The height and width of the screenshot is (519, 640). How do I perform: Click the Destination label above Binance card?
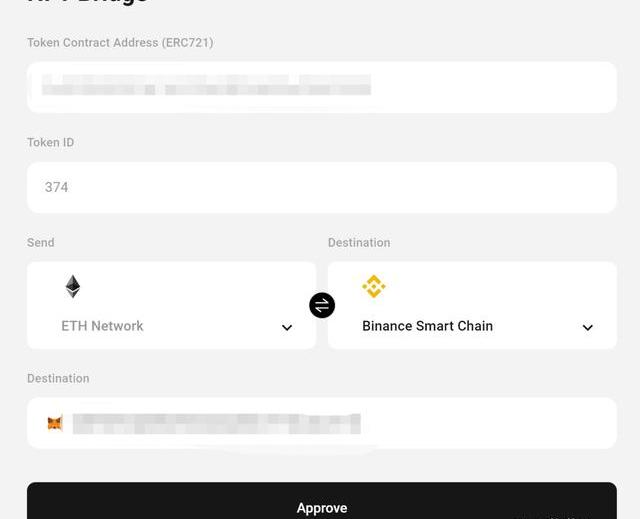pyautogui.click(x=359, y=243)
